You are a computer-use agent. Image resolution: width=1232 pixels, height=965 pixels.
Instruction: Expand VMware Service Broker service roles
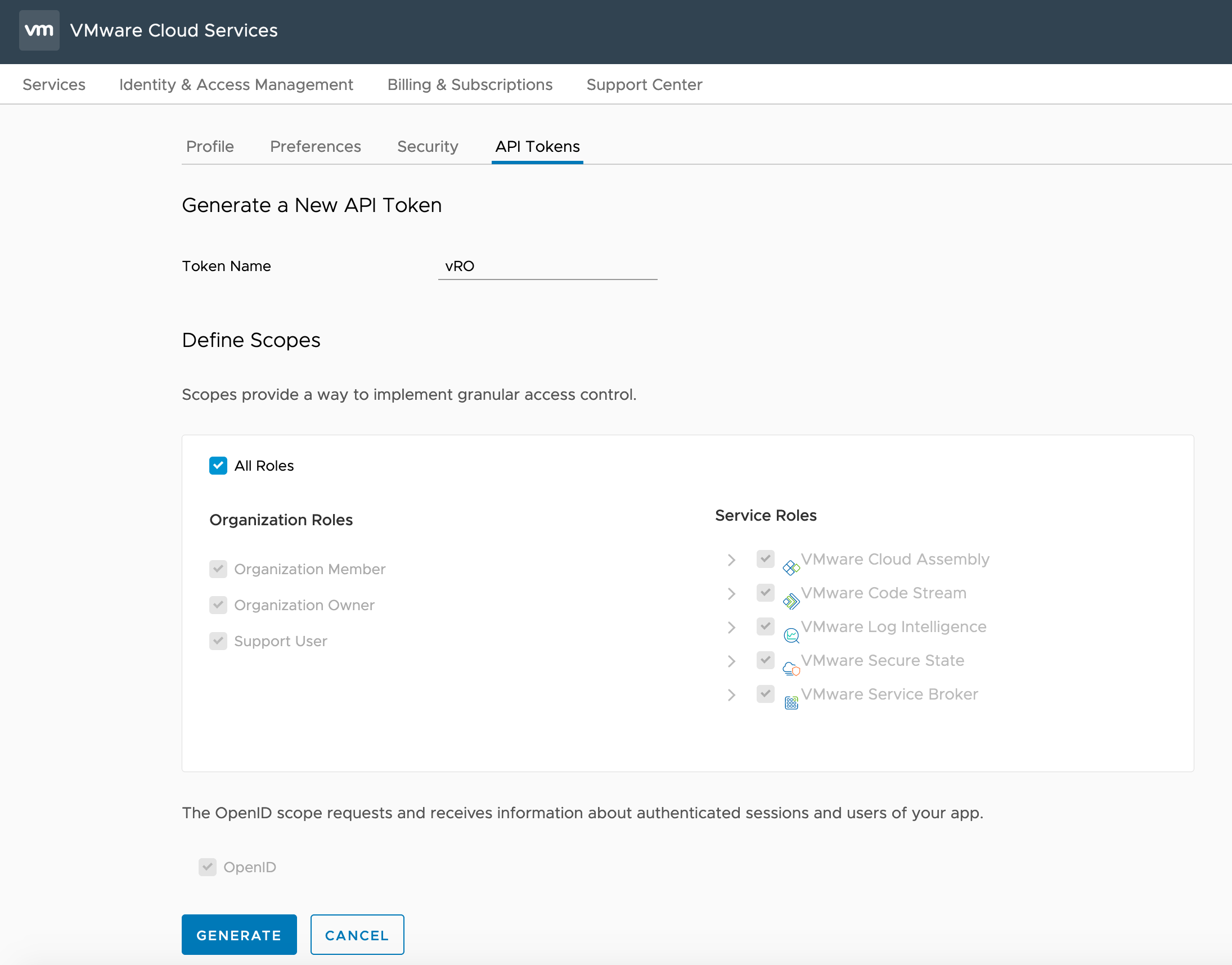(731, 695)
